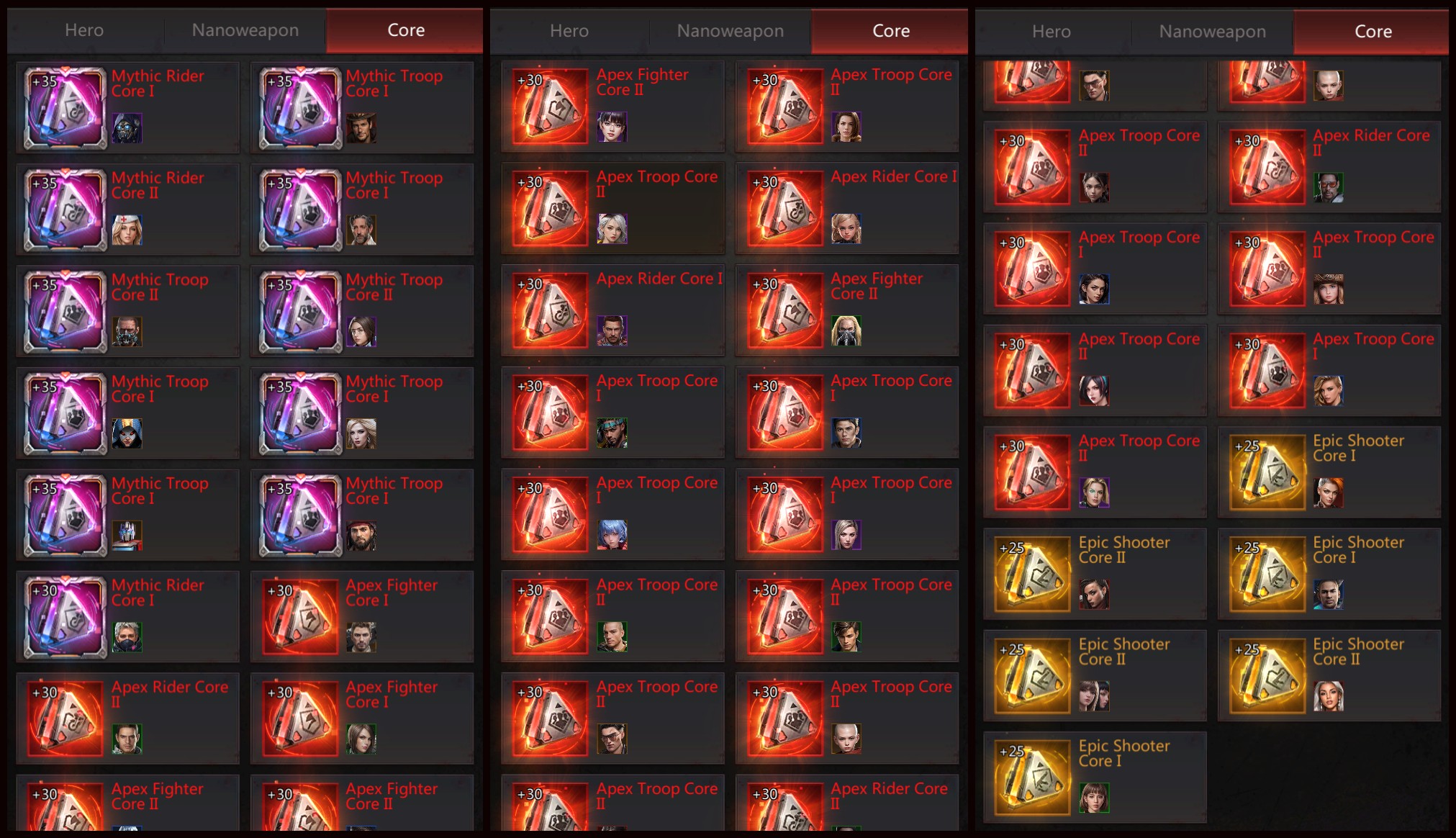Pick the Apex Fighter Core II icon with purple-haired girl

551,107
